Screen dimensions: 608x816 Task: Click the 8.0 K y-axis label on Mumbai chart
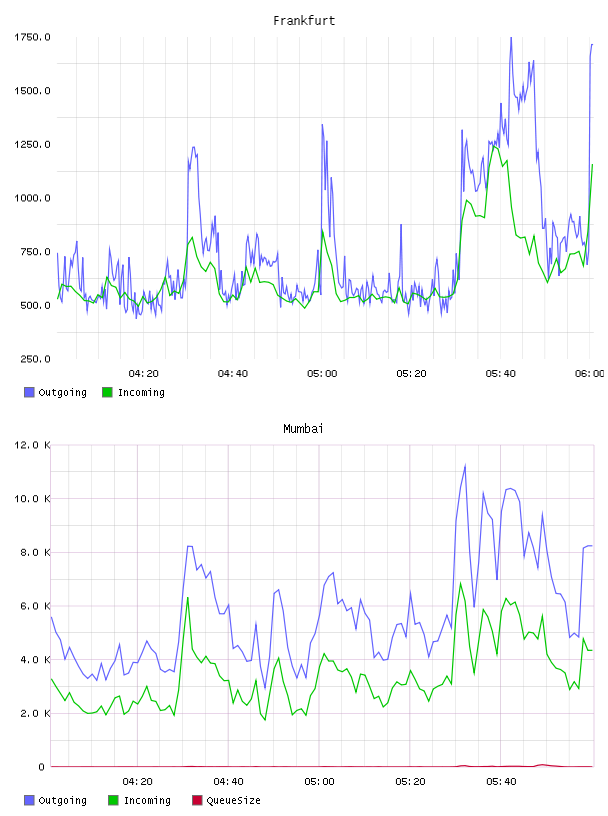[x=35, y=552]
